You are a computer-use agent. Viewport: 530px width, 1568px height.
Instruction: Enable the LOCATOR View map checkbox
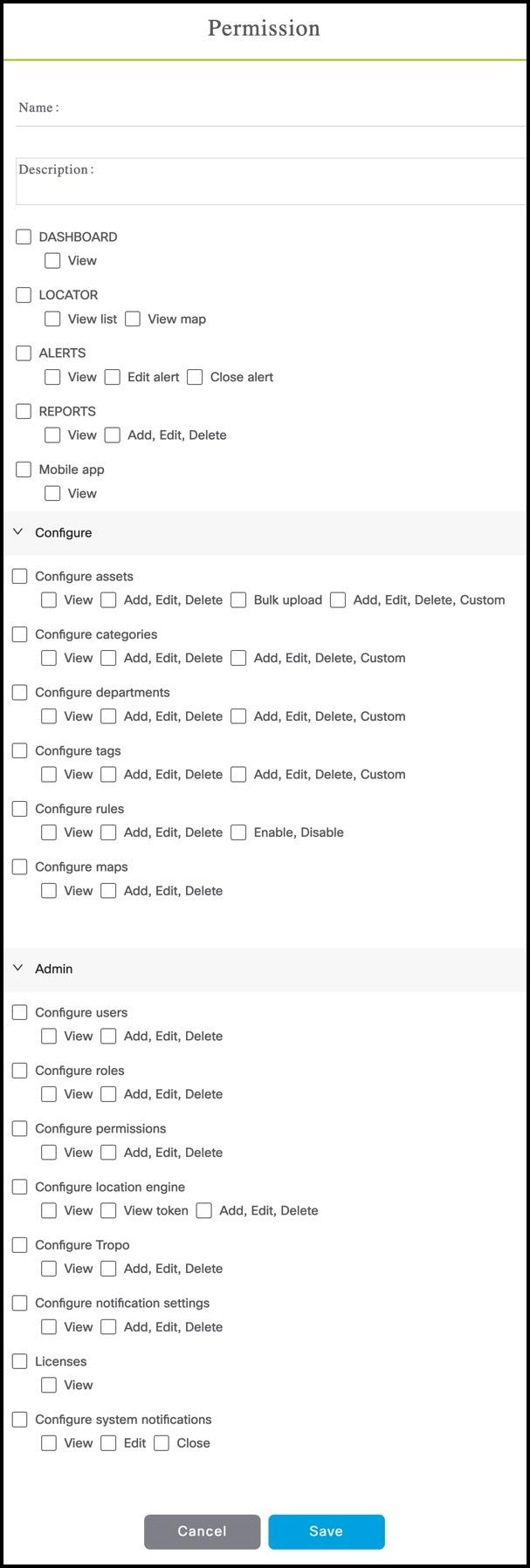(133, 318)
